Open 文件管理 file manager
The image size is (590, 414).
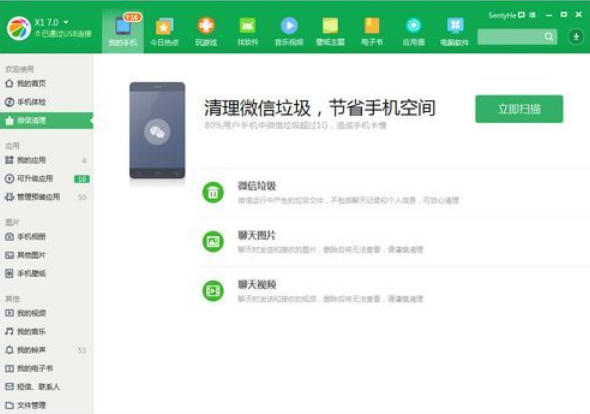[47, 405]
